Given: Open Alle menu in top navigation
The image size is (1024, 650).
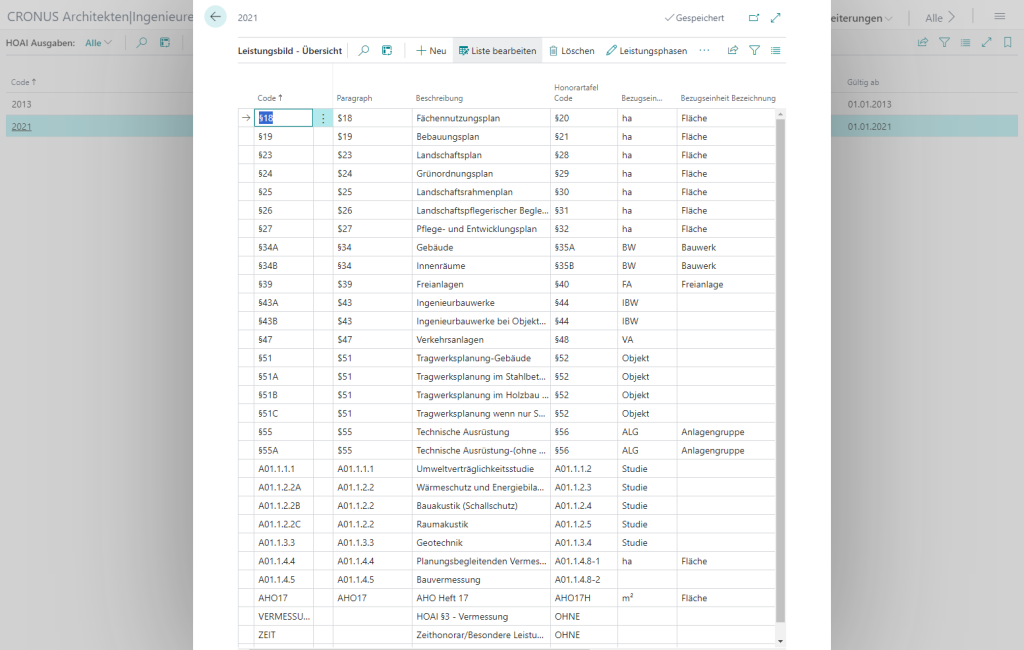Looking at the screenshot, I should click(940, 18).
